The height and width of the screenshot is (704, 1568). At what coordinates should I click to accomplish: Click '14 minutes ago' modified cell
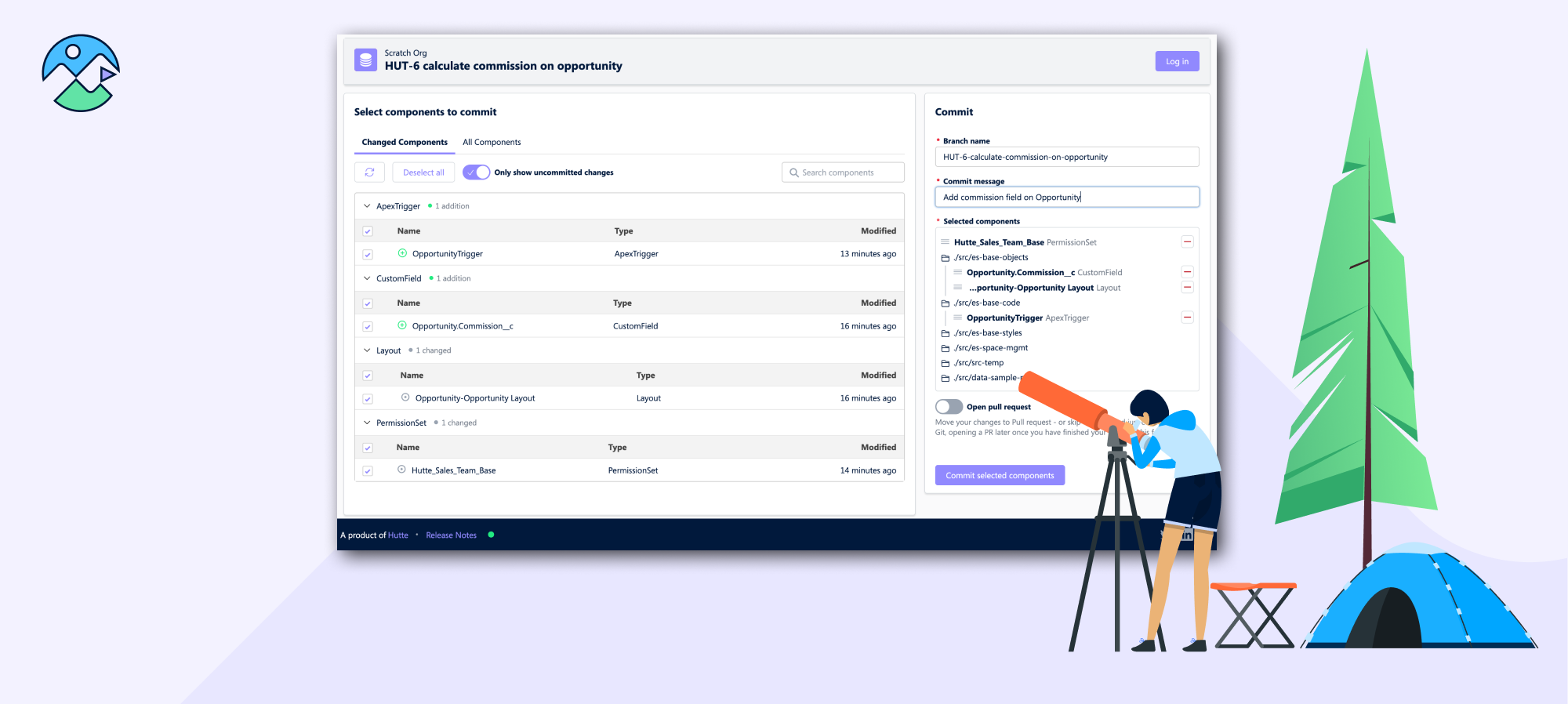(868, 470)
